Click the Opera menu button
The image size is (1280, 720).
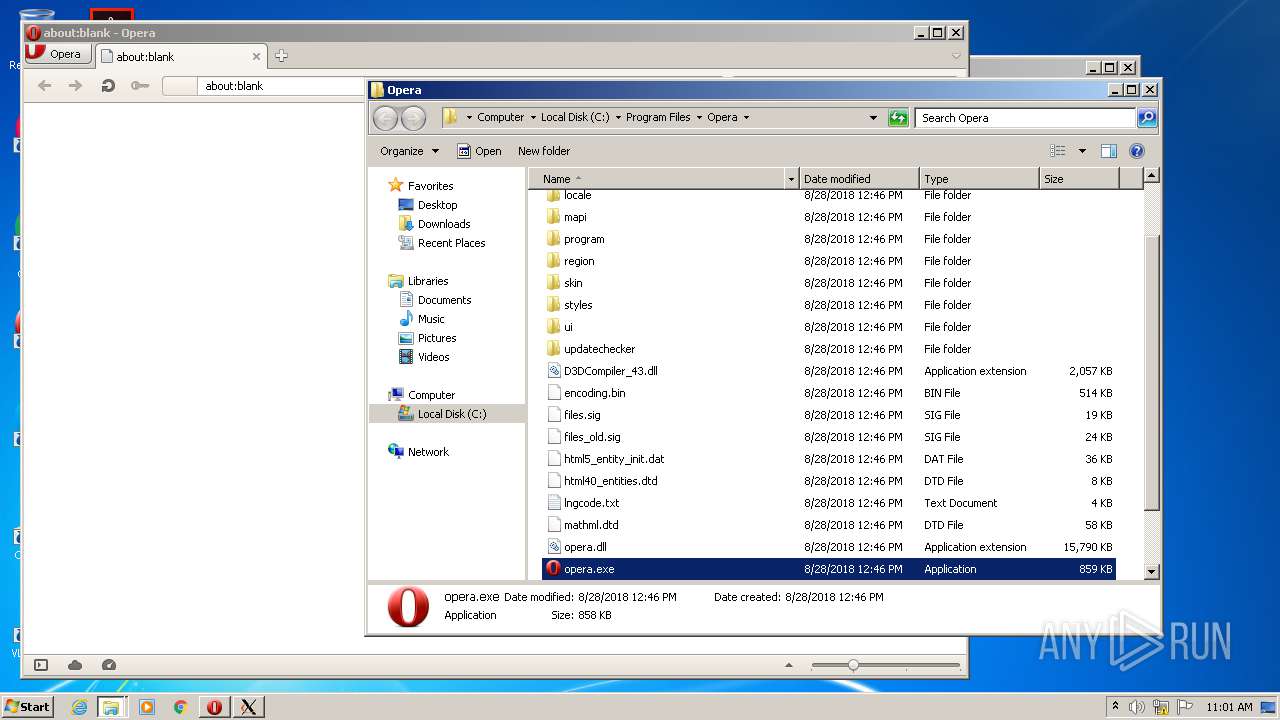tap(59, 54)
